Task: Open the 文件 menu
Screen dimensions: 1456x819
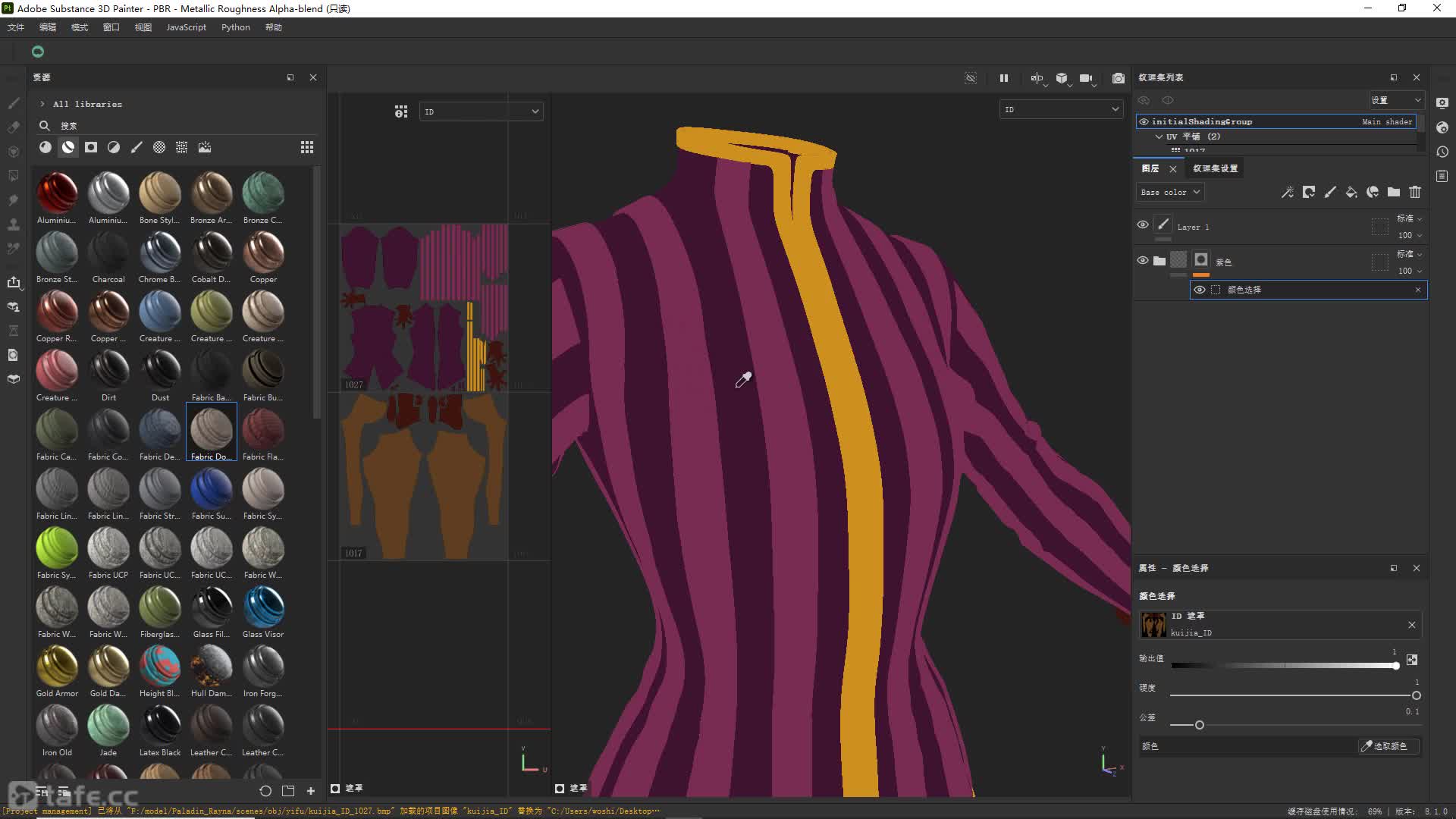Action: coord(16,27)
